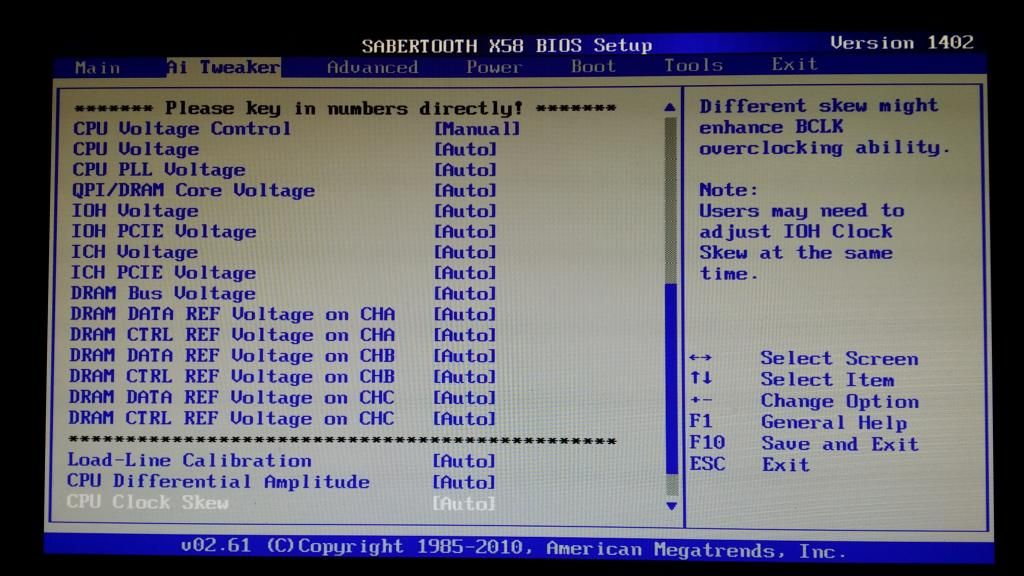Select DRAM DATA REF Voltage on CHA
Screen dimensions: 1024x576
(232, 314)
